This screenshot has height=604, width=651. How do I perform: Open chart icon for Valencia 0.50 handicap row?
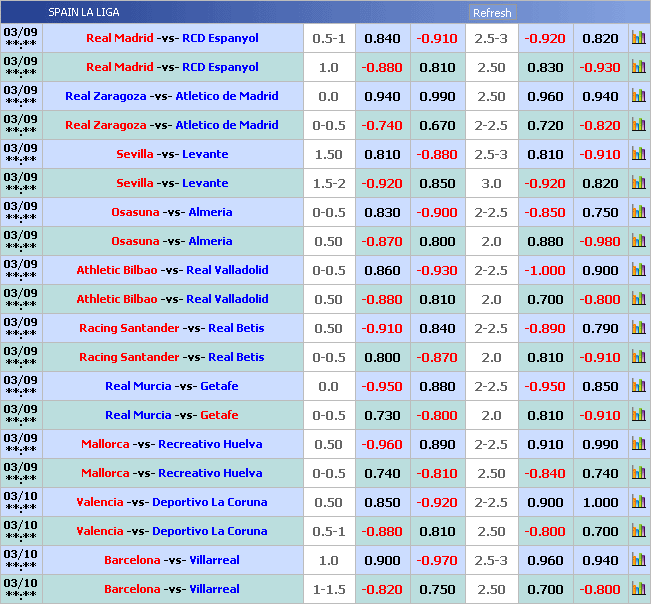(x=639, y=502)
